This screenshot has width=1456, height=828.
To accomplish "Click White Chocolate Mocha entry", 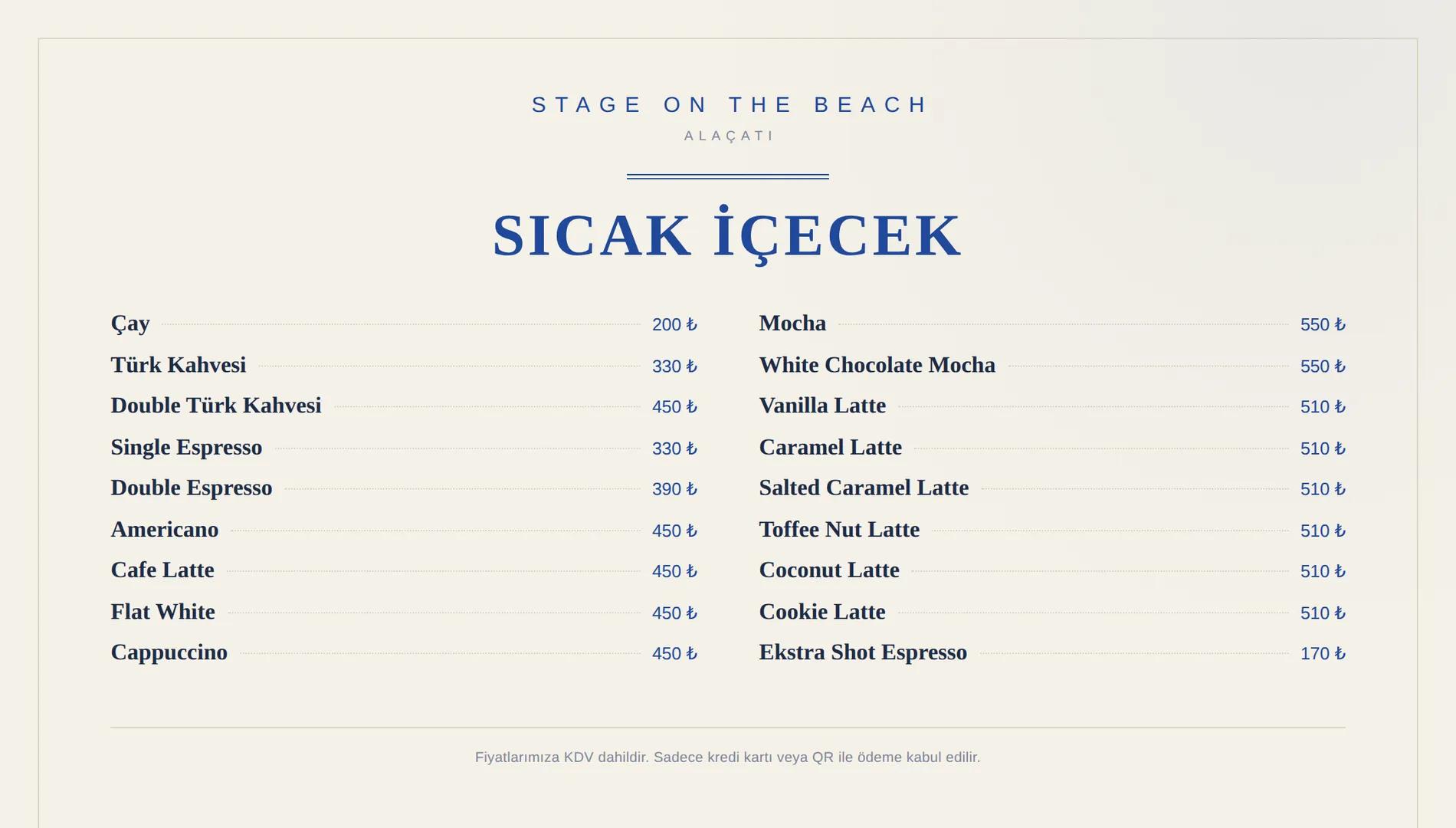I will pyautogui.click(x=877, y=365).
